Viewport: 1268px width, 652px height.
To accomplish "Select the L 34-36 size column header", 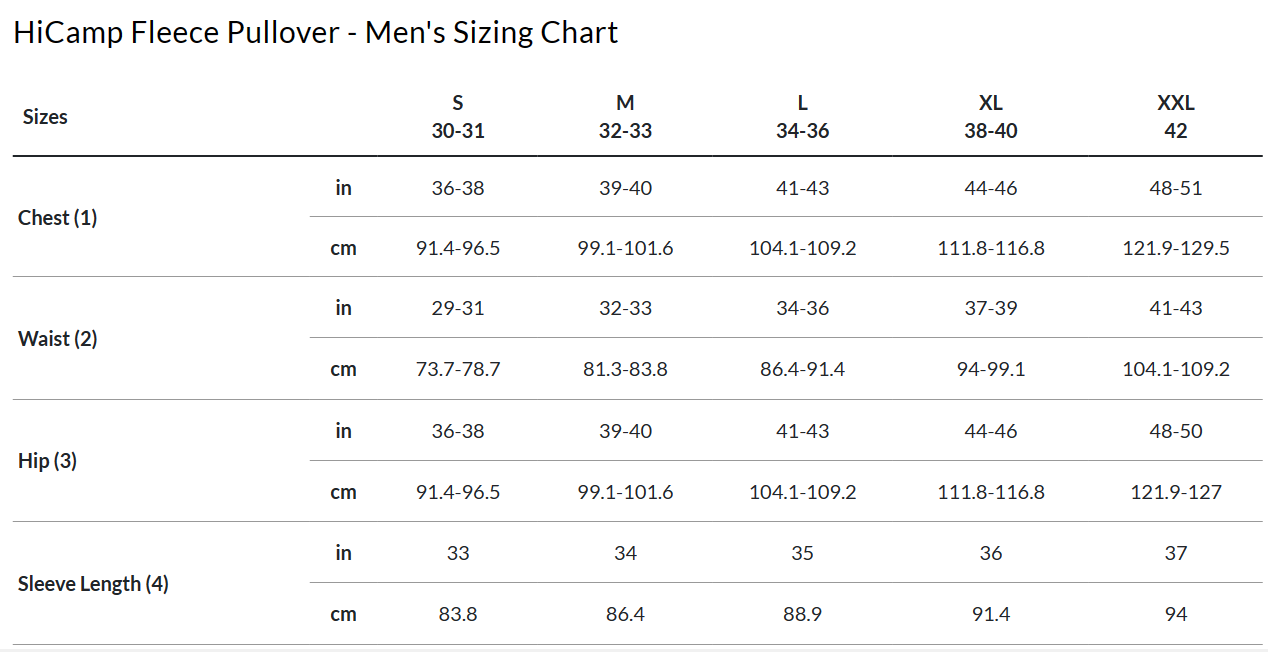I will [802, 117].
